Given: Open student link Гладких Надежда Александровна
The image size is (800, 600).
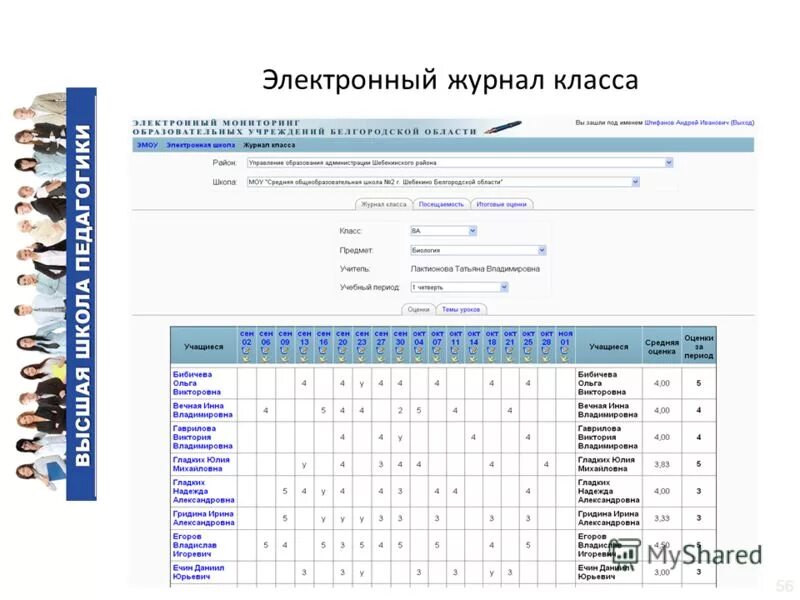Looking at the screenshot, I should [203, 491].
